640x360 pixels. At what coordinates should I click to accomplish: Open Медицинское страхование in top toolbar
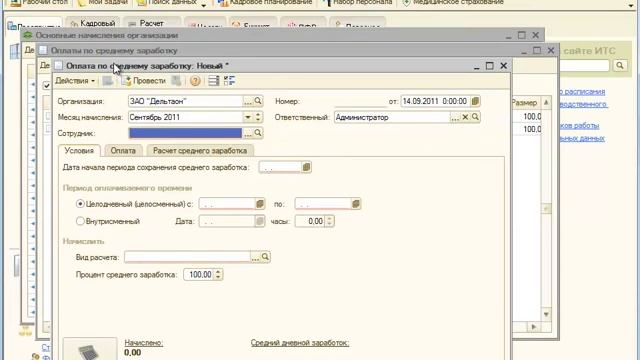[453, 3]
